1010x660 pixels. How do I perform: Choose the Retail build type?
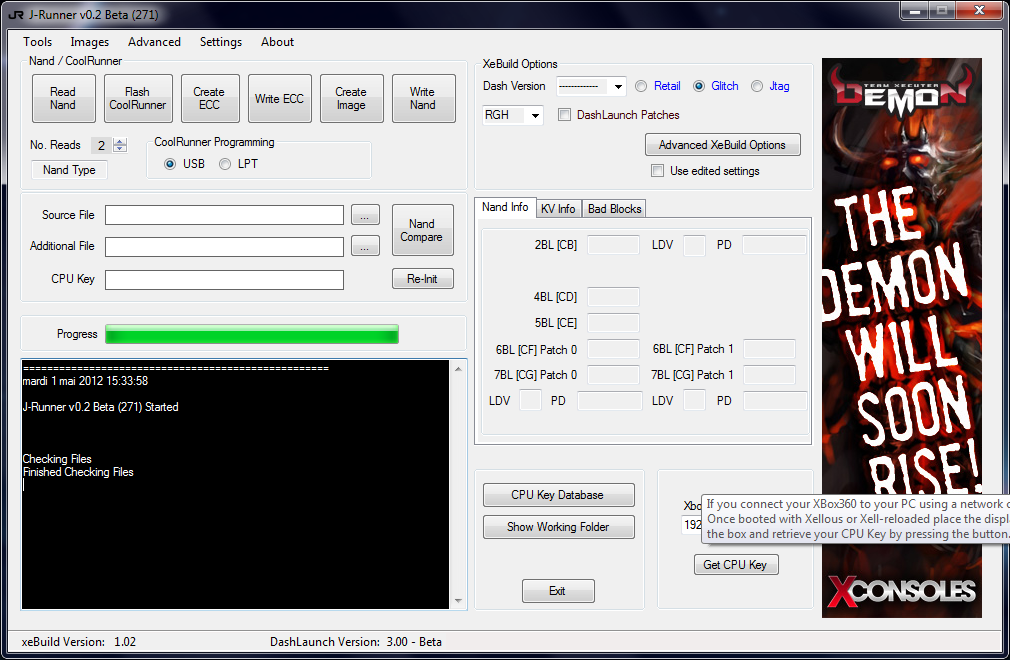(x=641, y=86)
